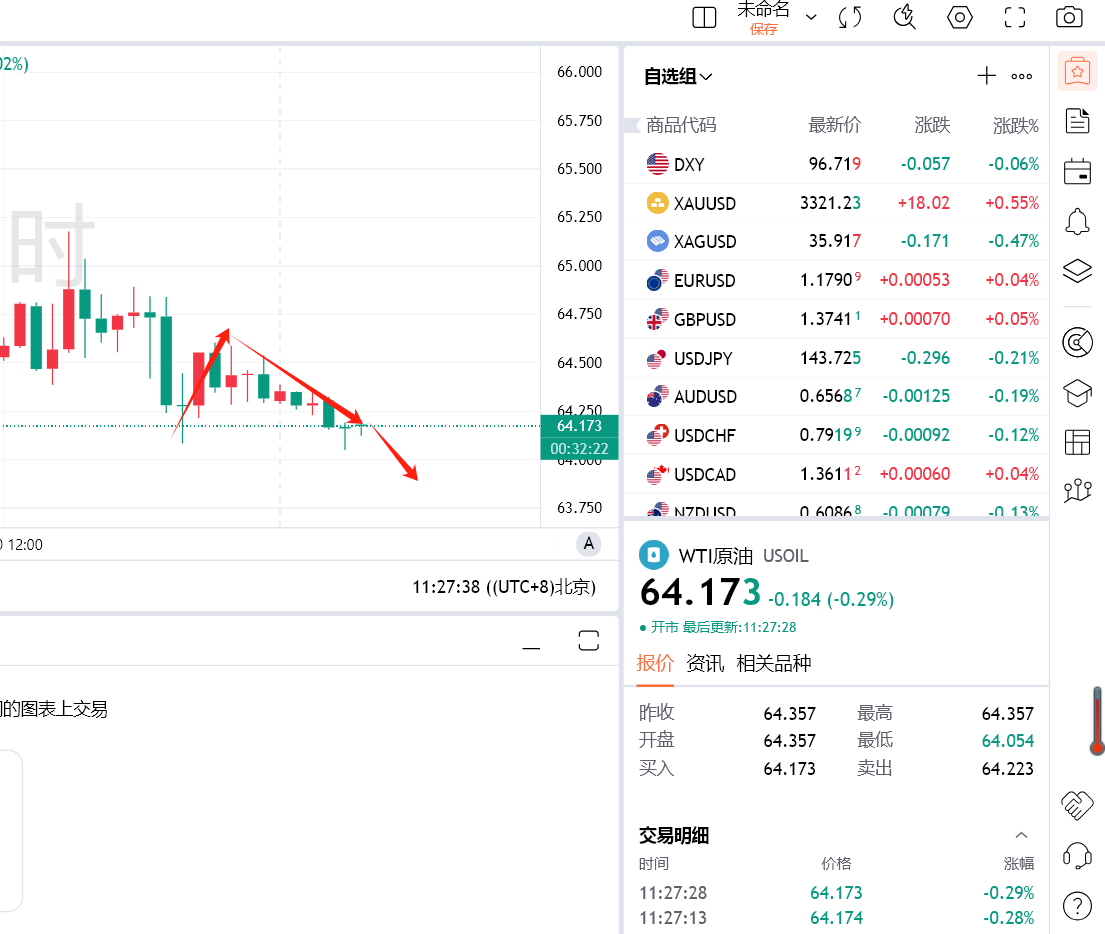Collapse the 交易明细 section chevron
The height and width of the screenshot is (934, 1105).
pyautogui.click(x=1021, y=833)
